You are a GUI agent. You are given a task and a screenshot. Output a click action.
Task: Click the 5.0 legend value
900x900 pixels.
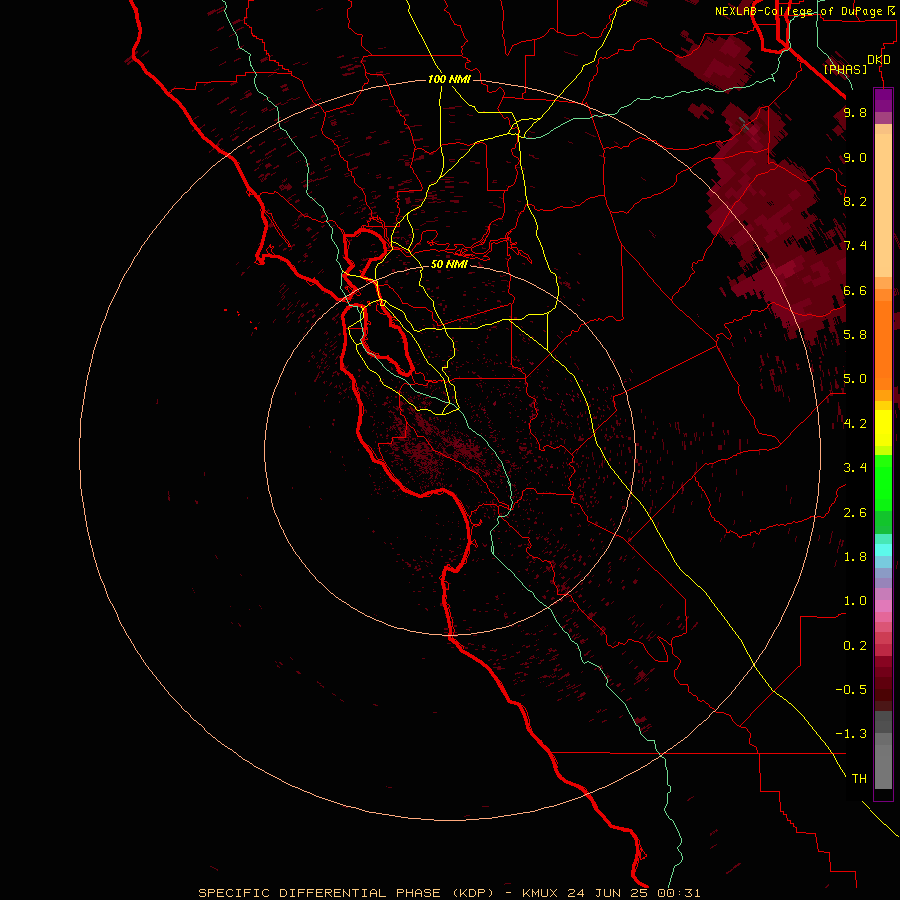click(855, 379)
